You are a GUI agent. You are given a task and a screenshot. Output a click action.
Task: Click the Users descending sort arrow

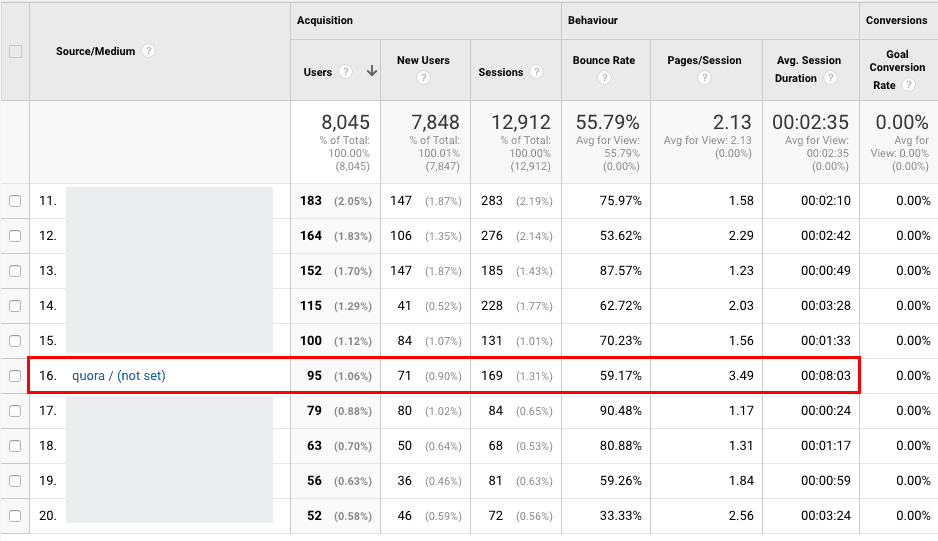(371, 71)
